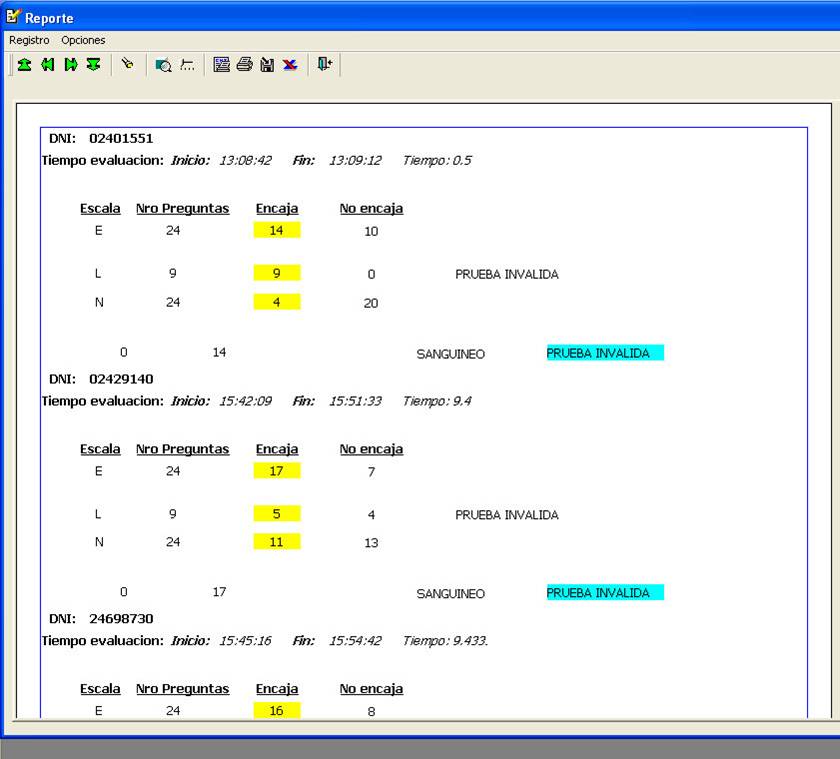Select the SANGUINEO result label

pos(451,353)
